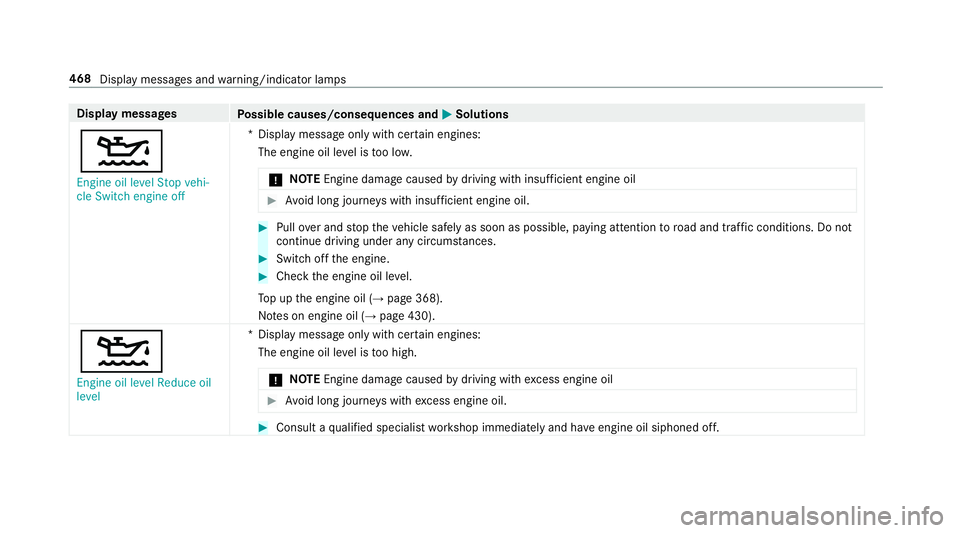Click the 'Display messages and warning/indicator lamps' title
Screen dimensions: 960x533
(223, 80)
